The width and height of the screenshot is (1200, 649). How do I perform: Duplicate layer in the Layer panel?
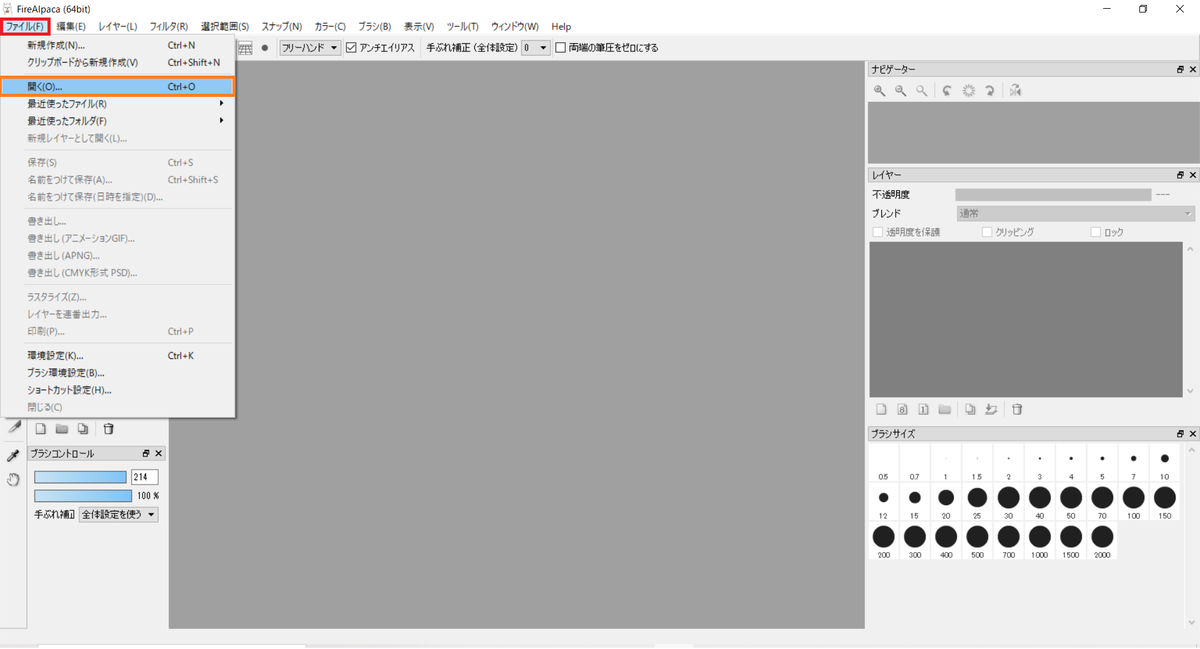click(970, 409)
